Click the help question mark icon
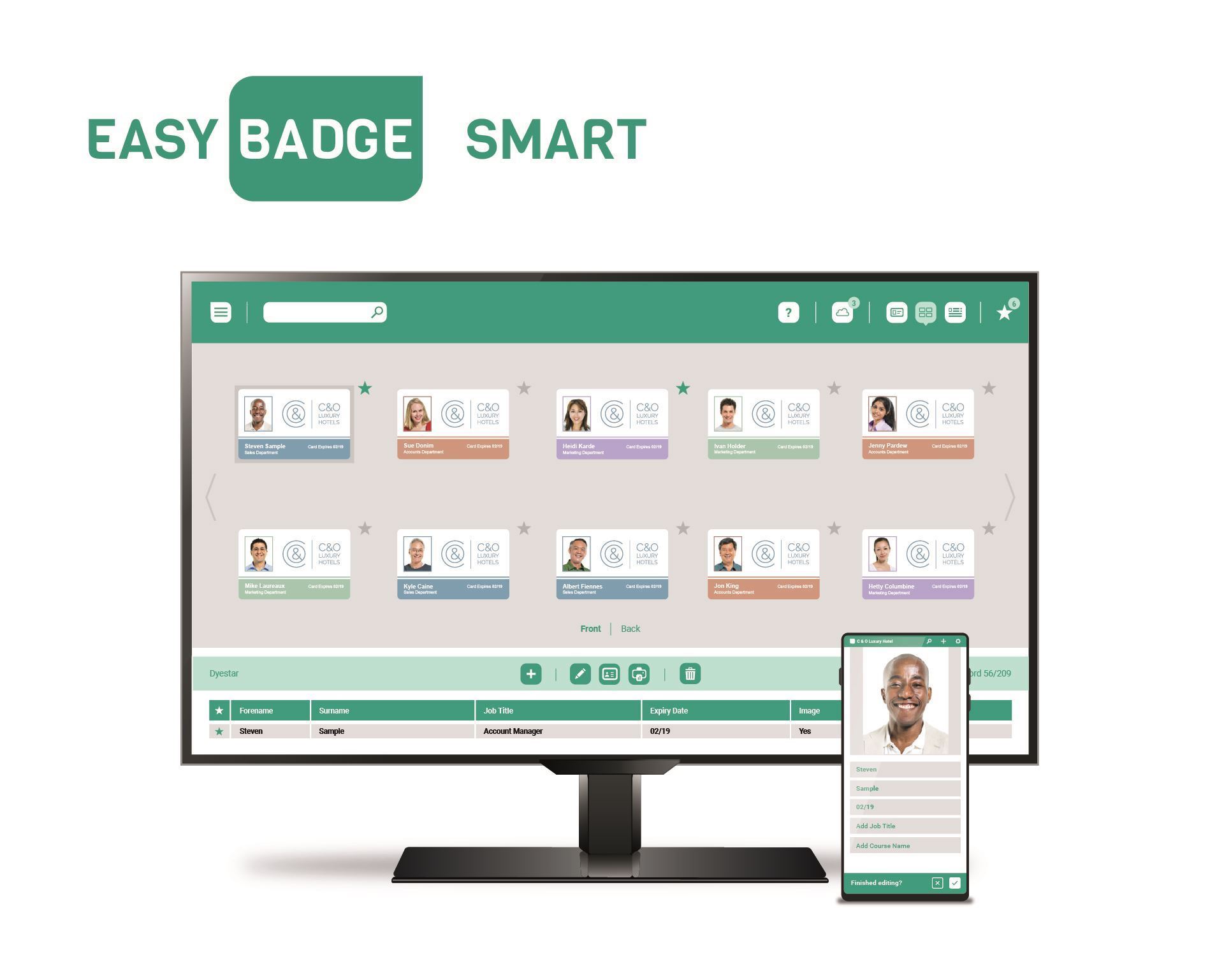 (788, 312)
